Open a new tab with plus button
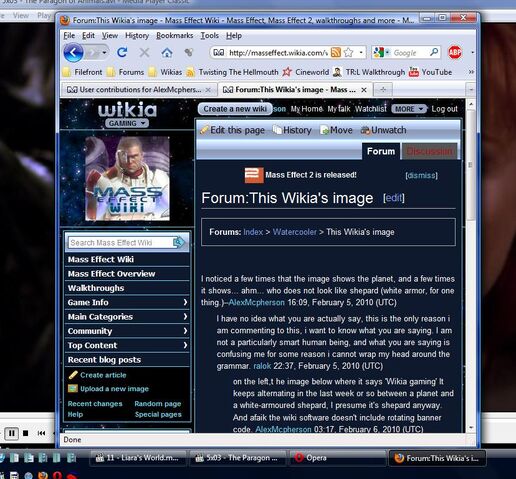The image size is (516, 479). click(383, 90)
